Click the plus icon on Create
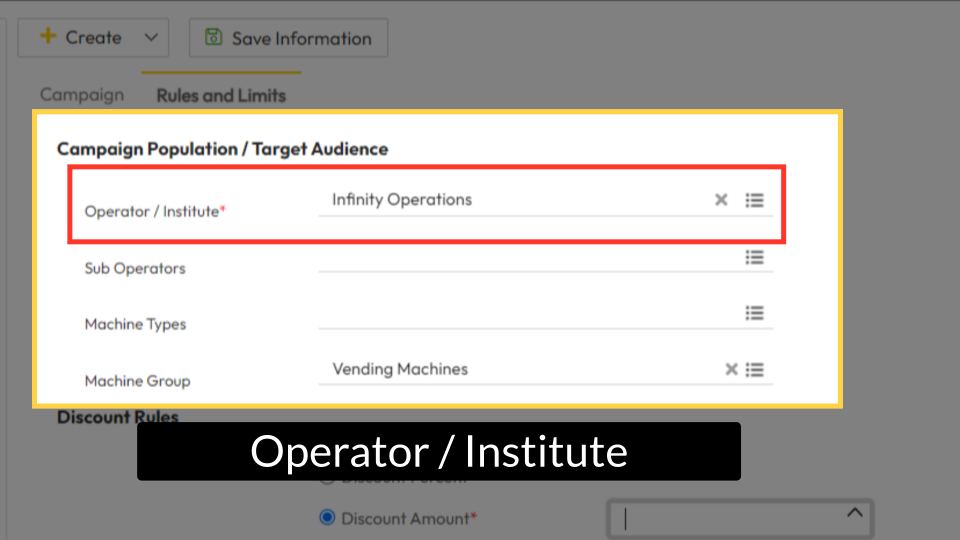Viewport: 960px width, 540px height. point(47,37)
